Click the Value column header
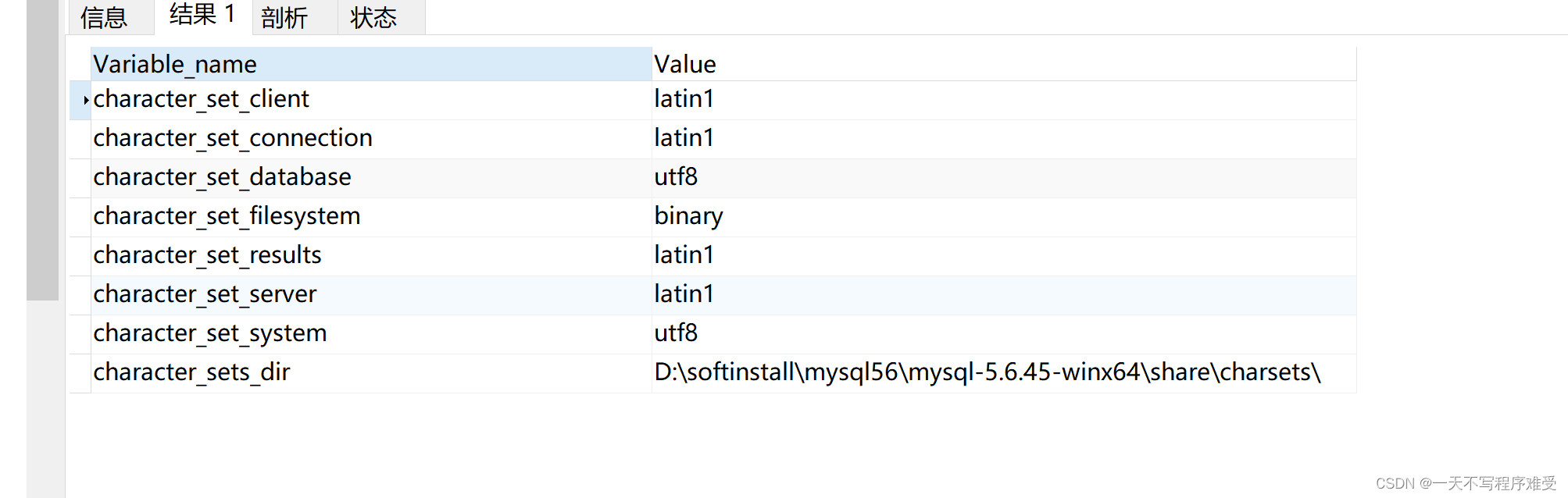The height and width of the screenshot is (498, 1568). pyautogui.click(x=1004, y=64)
